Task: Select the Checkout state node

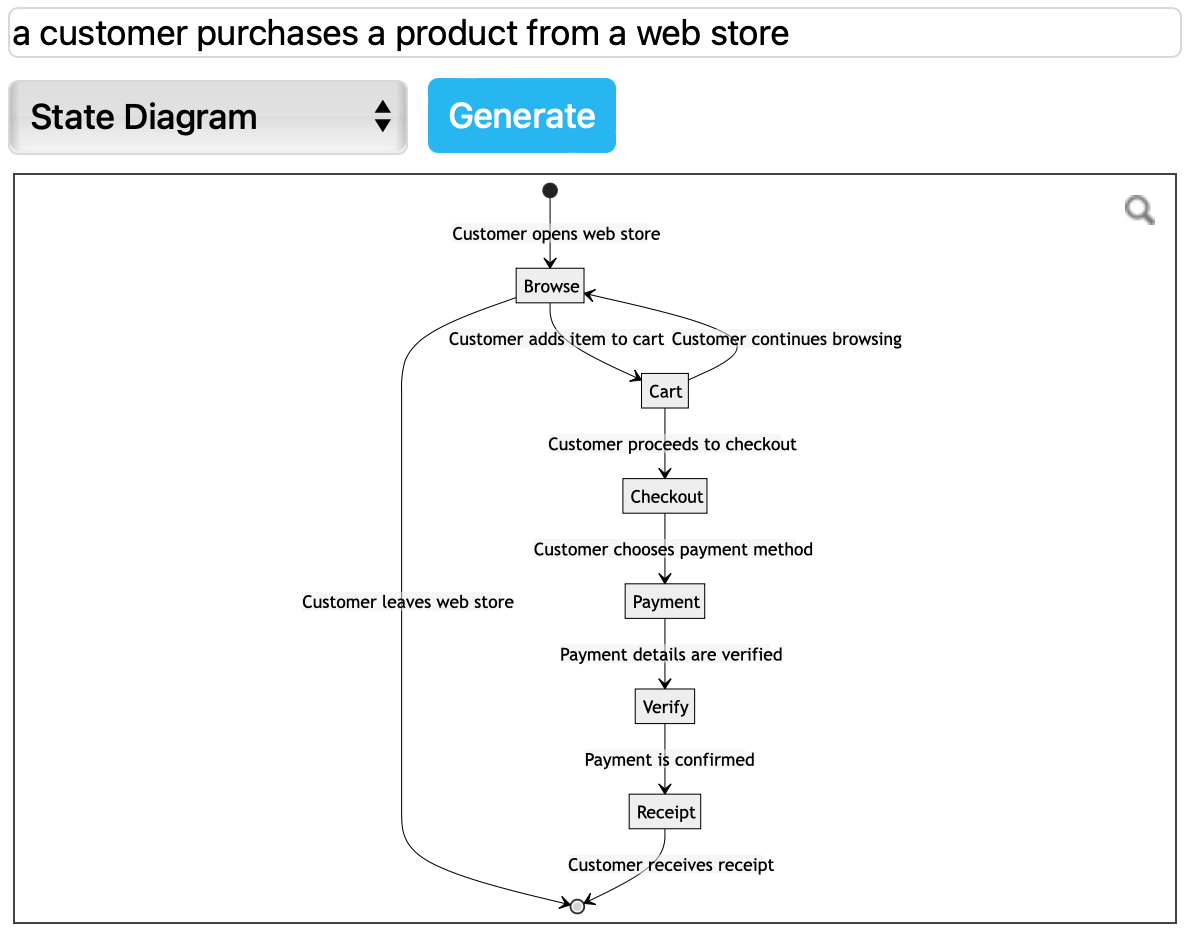Action: 664,496
